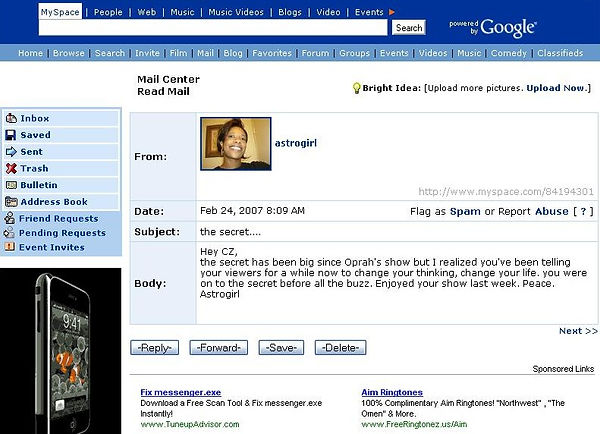Click the orange arrow after Events
The width and height of the screenshot is (600, 434).
(x=392, y=12)
